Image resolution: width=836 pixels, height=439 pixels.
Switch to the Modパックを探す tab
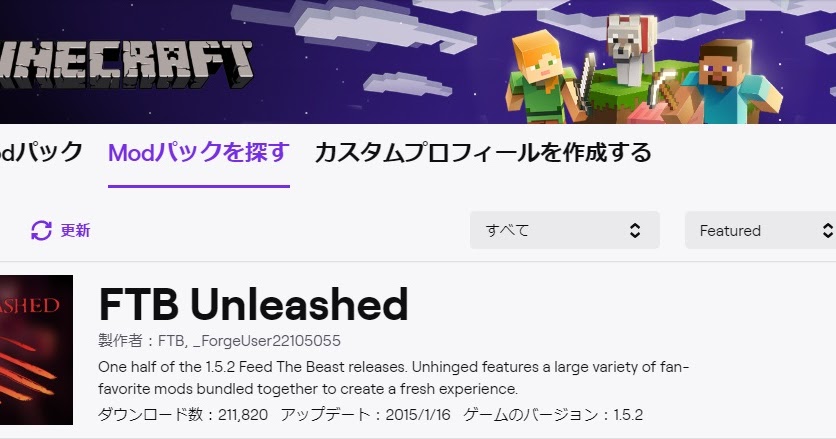[199, 153]
